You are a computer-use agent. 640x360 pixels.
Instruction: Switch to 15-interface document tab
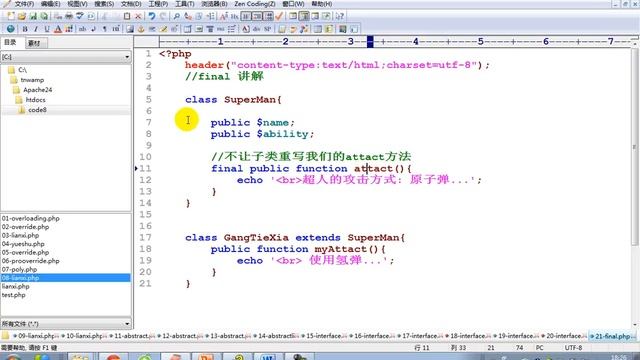324,336
